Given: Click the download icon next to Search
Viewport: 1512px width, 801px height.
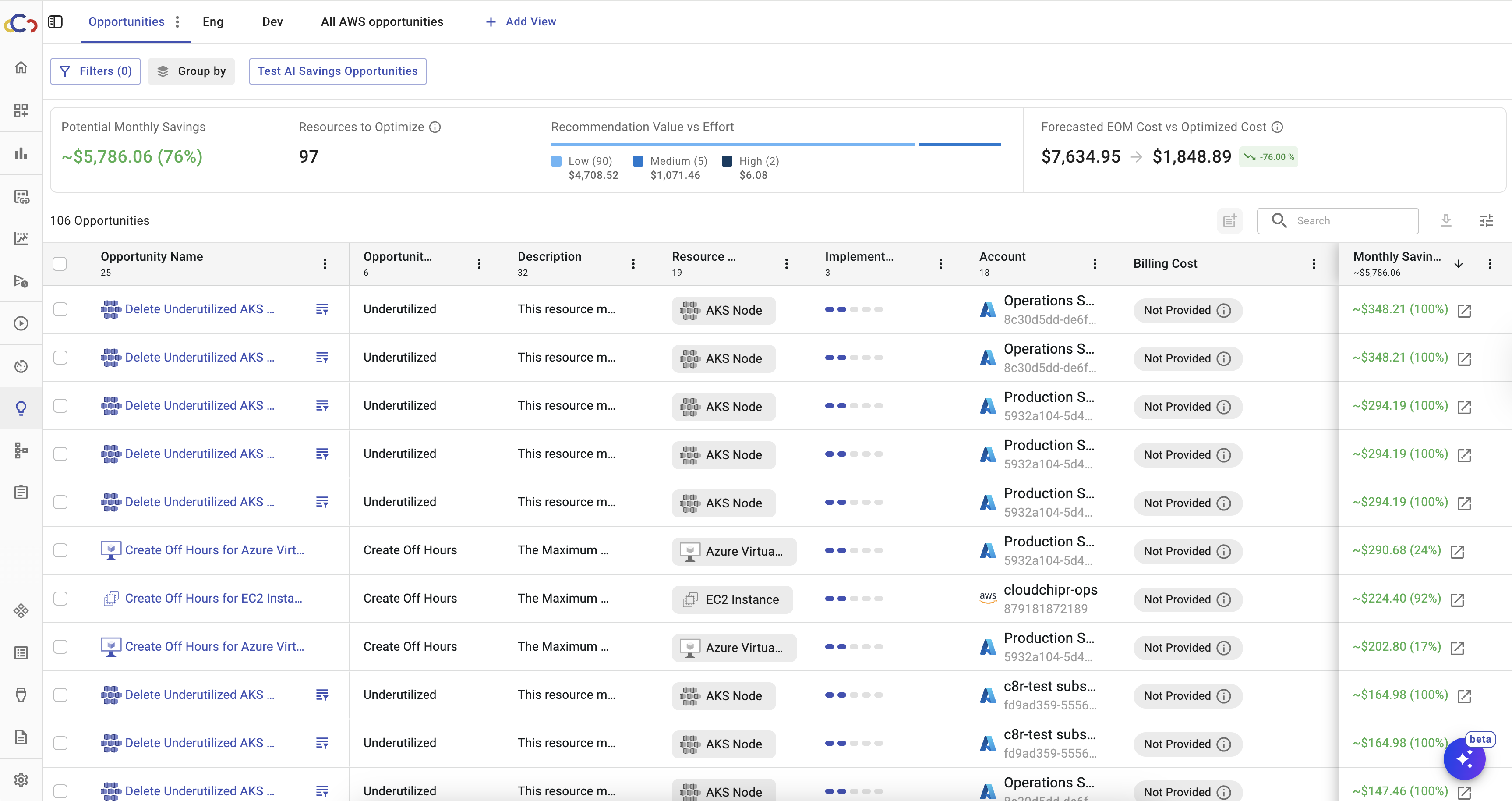Looking at the screenshot, I should click(1446, 221).
